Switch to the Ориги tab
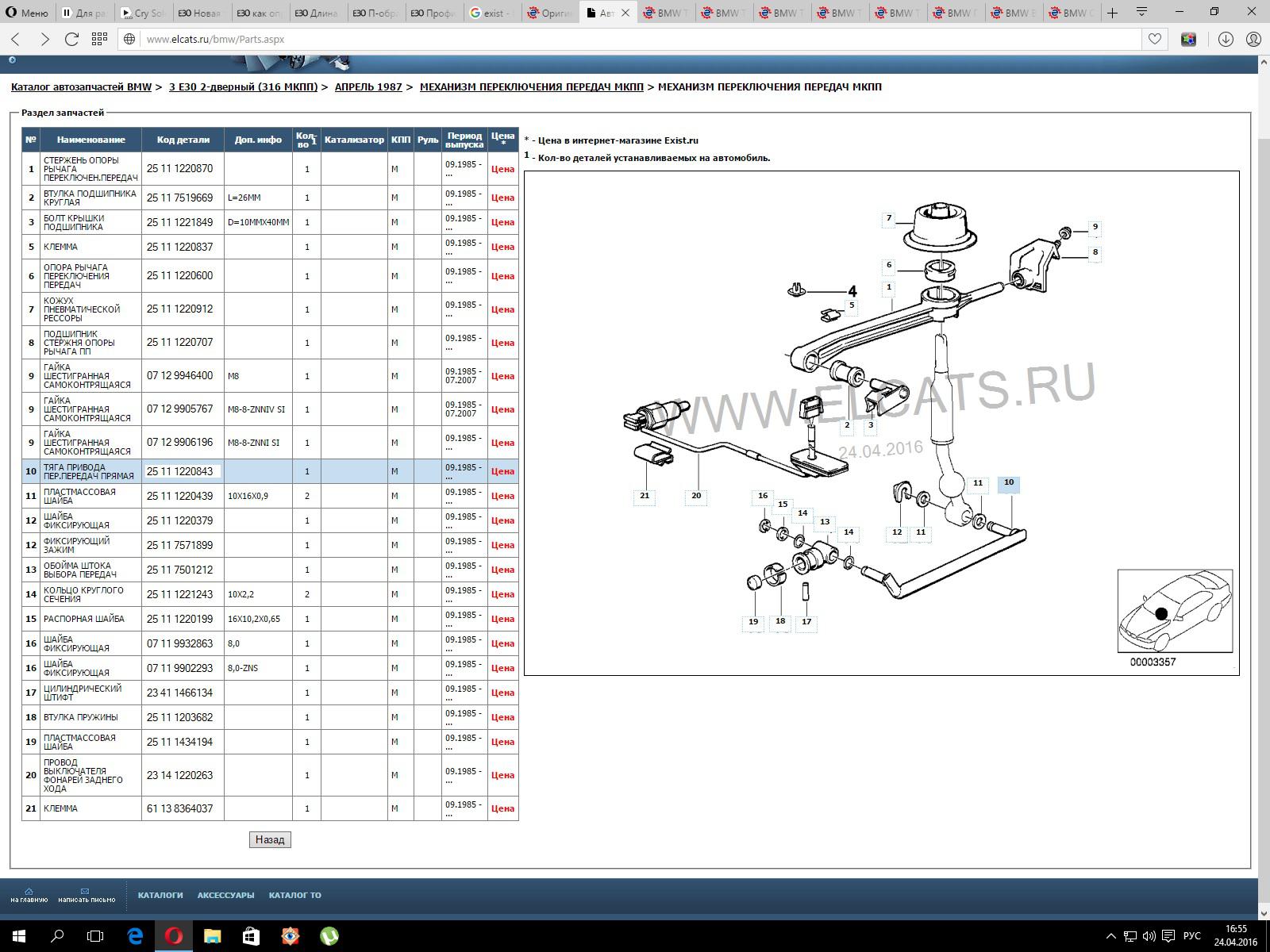The height and width of the screenshot is (952, 1270). tap(550, 13)
